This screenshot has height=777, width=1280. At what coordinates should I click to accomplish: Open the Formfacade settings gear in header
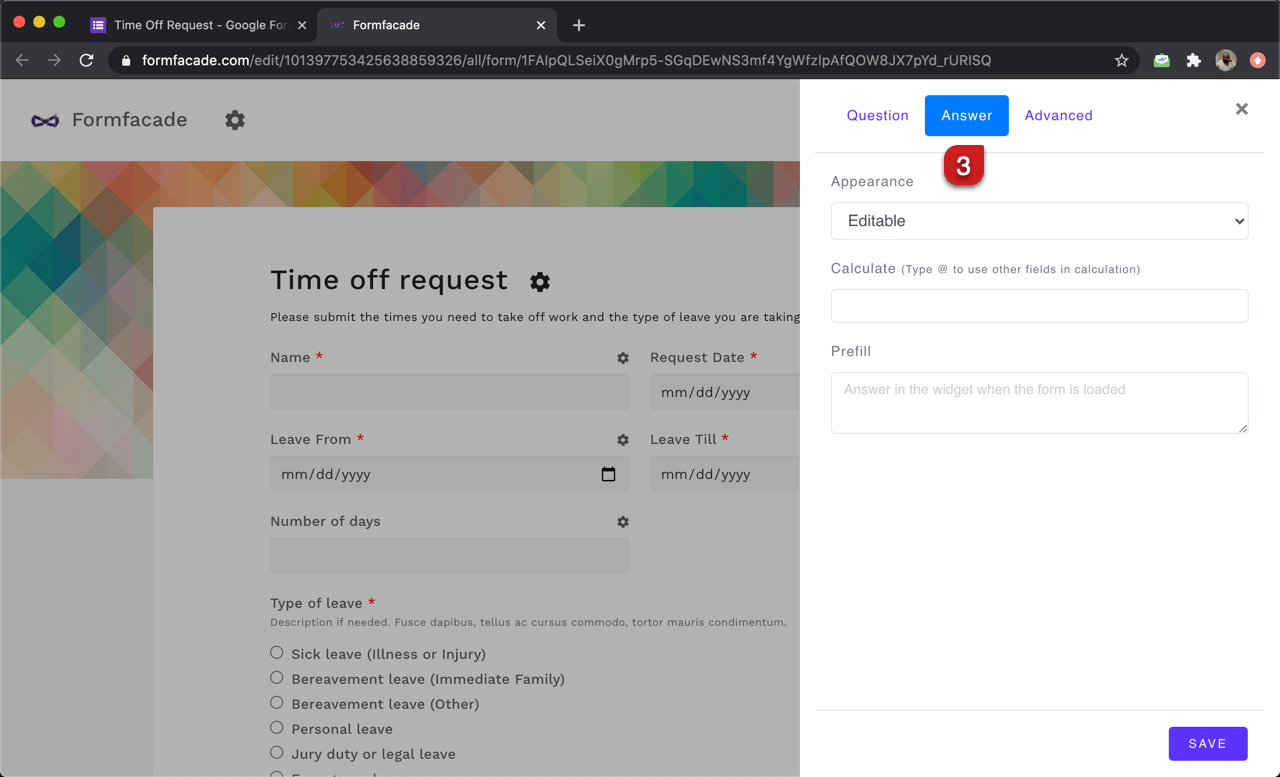235,120
